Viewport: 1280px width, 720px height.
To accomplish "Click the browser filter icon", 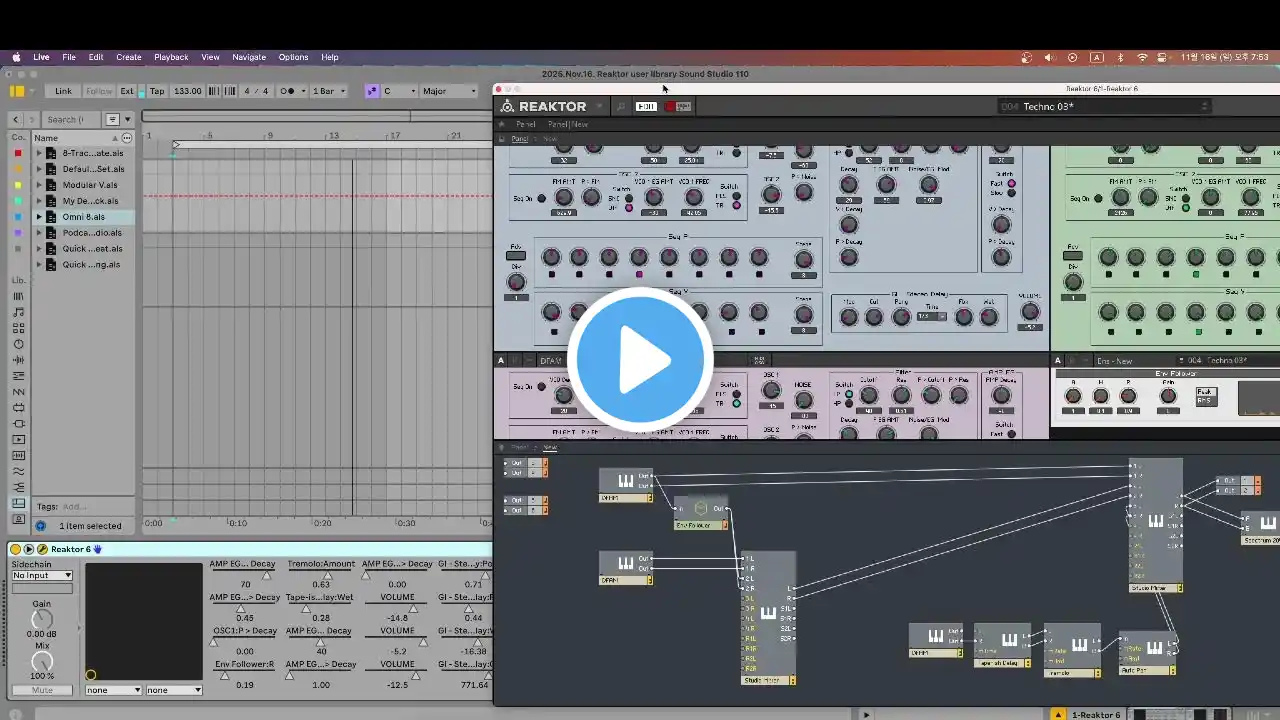I will (x=113, y=119).
